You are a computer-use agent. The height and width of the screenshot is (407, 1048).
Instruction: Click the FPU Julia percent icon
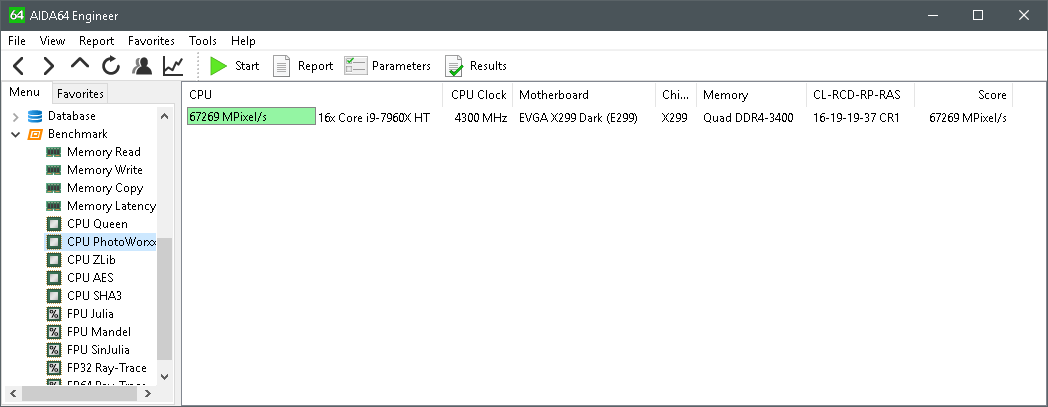[53, 314]
